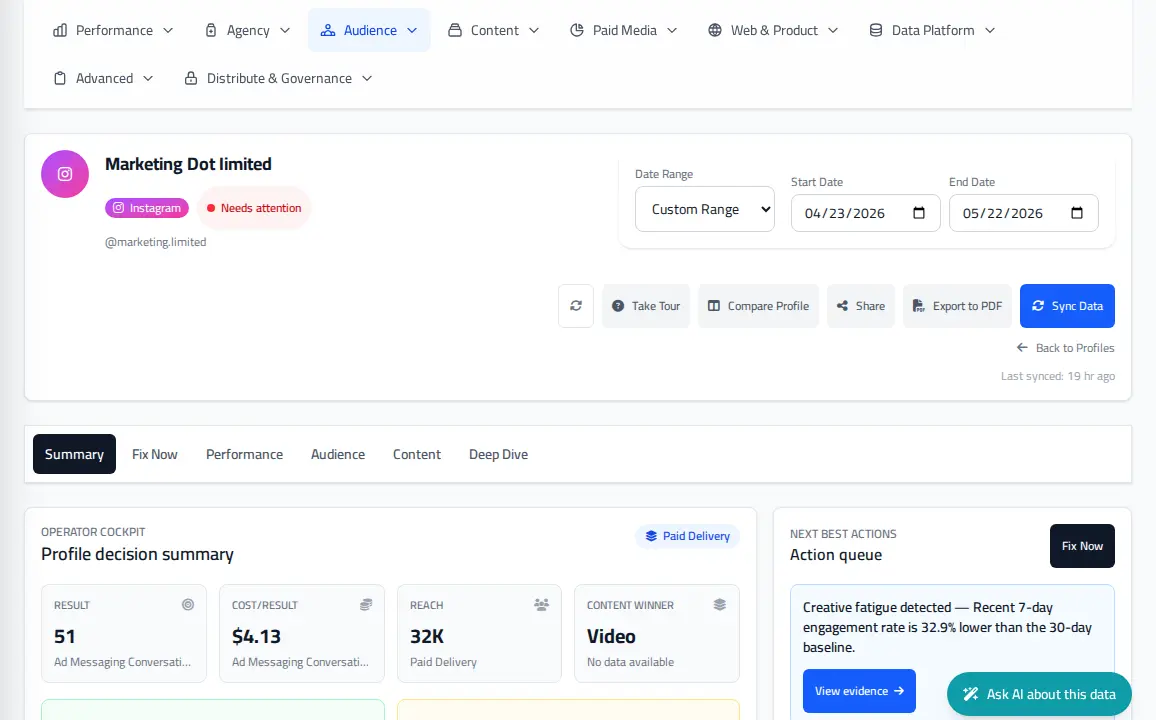
Task: Switch to the Content tab below profile
Action: pyautogui.click(x=417, y=454)
